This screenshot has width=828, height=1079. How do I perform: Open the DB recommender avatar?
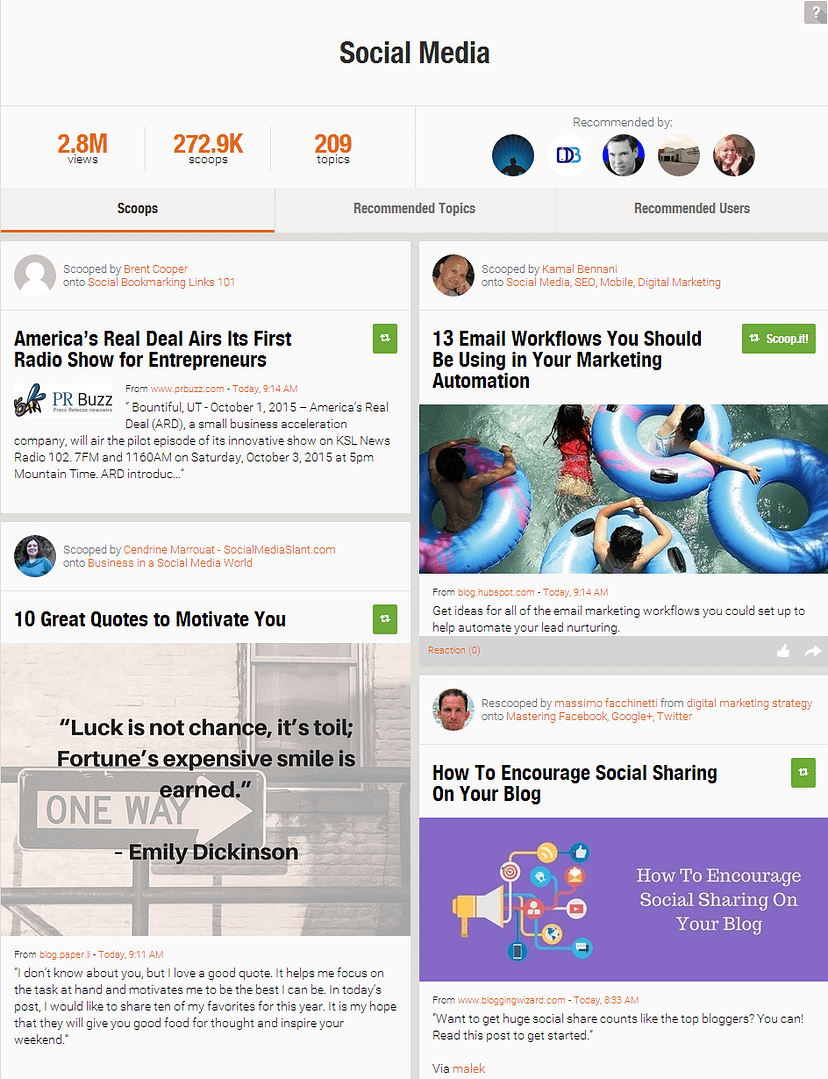point(568,155)
